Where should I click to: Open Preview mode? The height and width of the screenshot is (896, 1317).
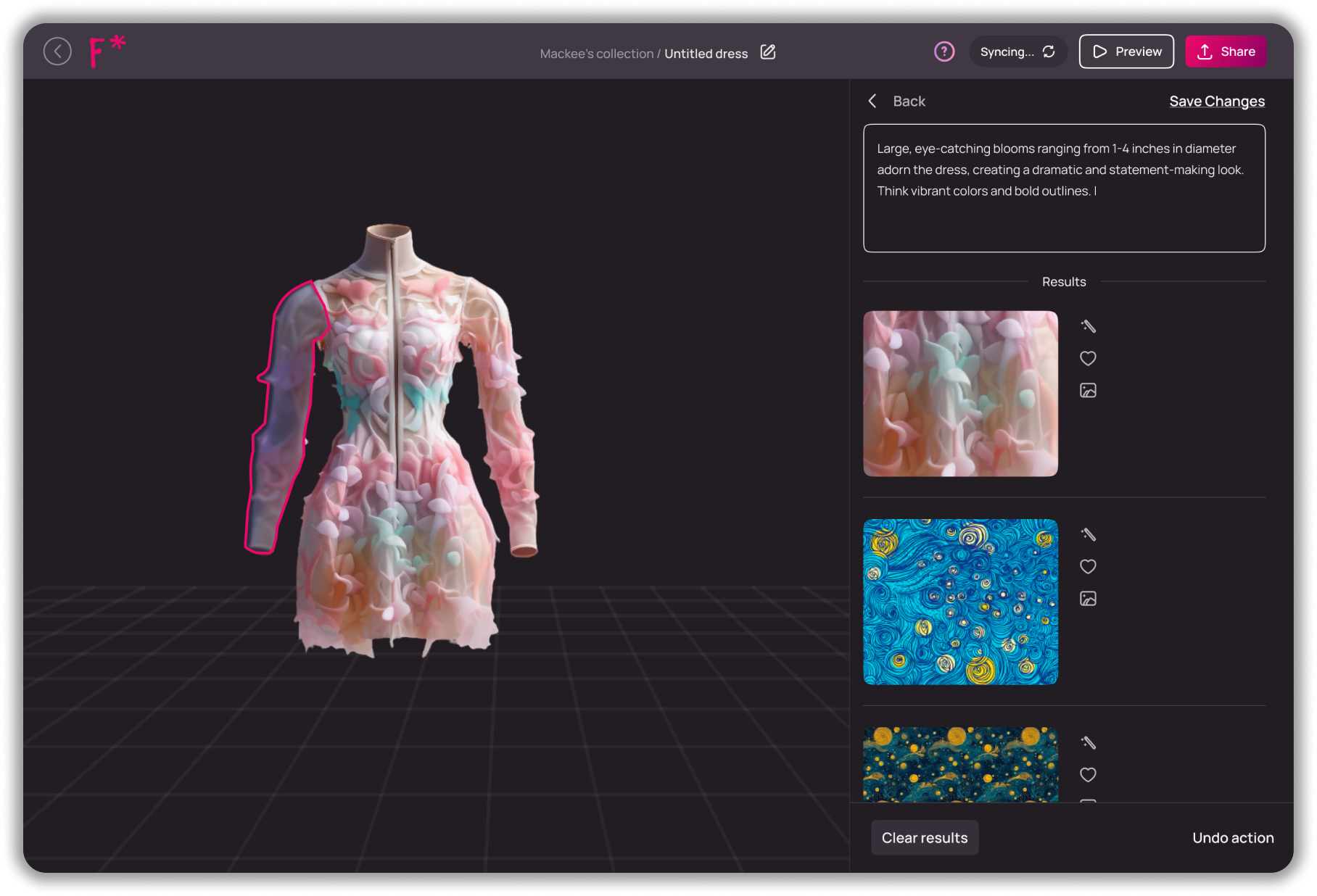tap(1126, 51)
